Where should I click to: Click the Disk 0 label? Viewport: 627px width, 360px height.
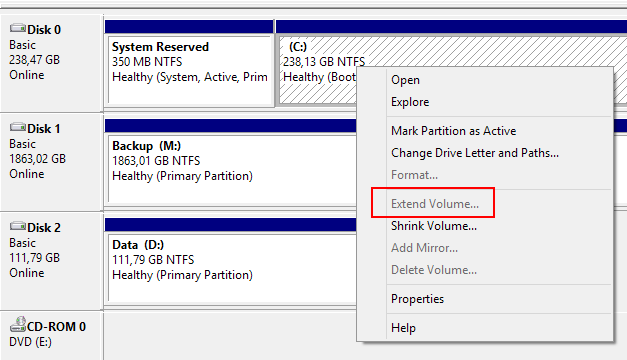pyautogui.click(x=44, y=30)
